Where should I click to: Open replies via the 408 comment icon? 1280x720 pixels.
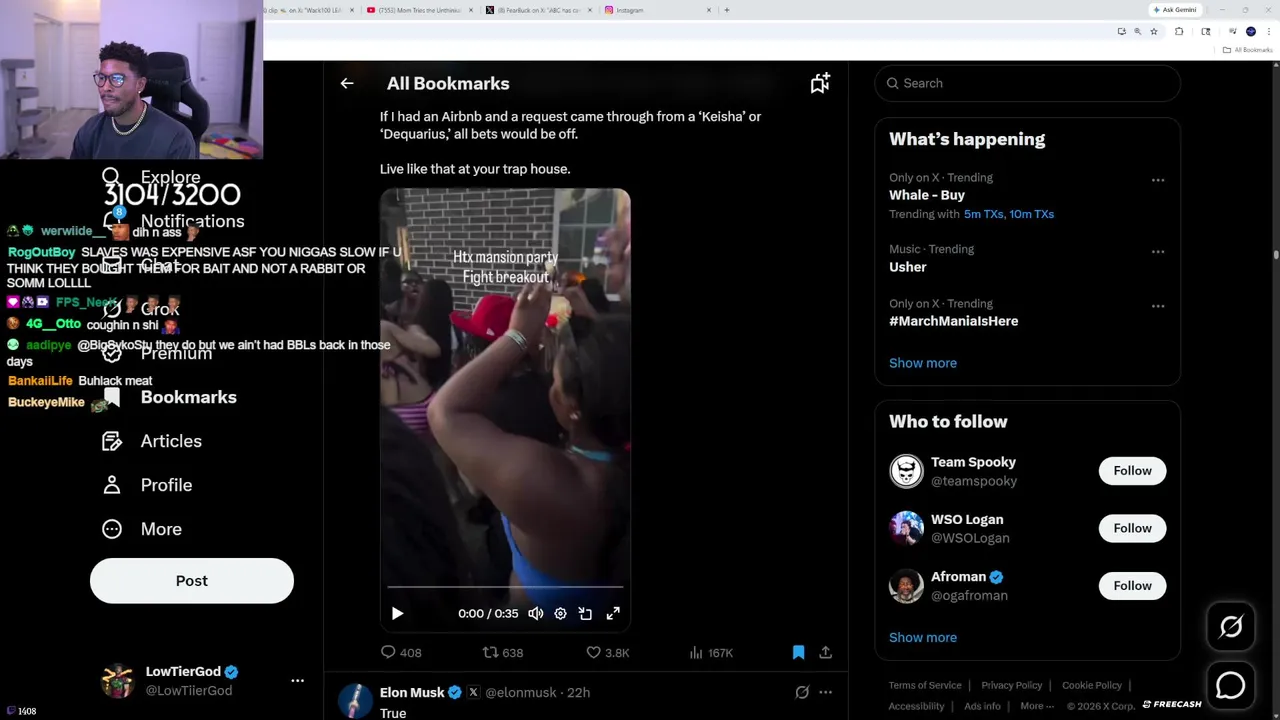pos(401,652)
